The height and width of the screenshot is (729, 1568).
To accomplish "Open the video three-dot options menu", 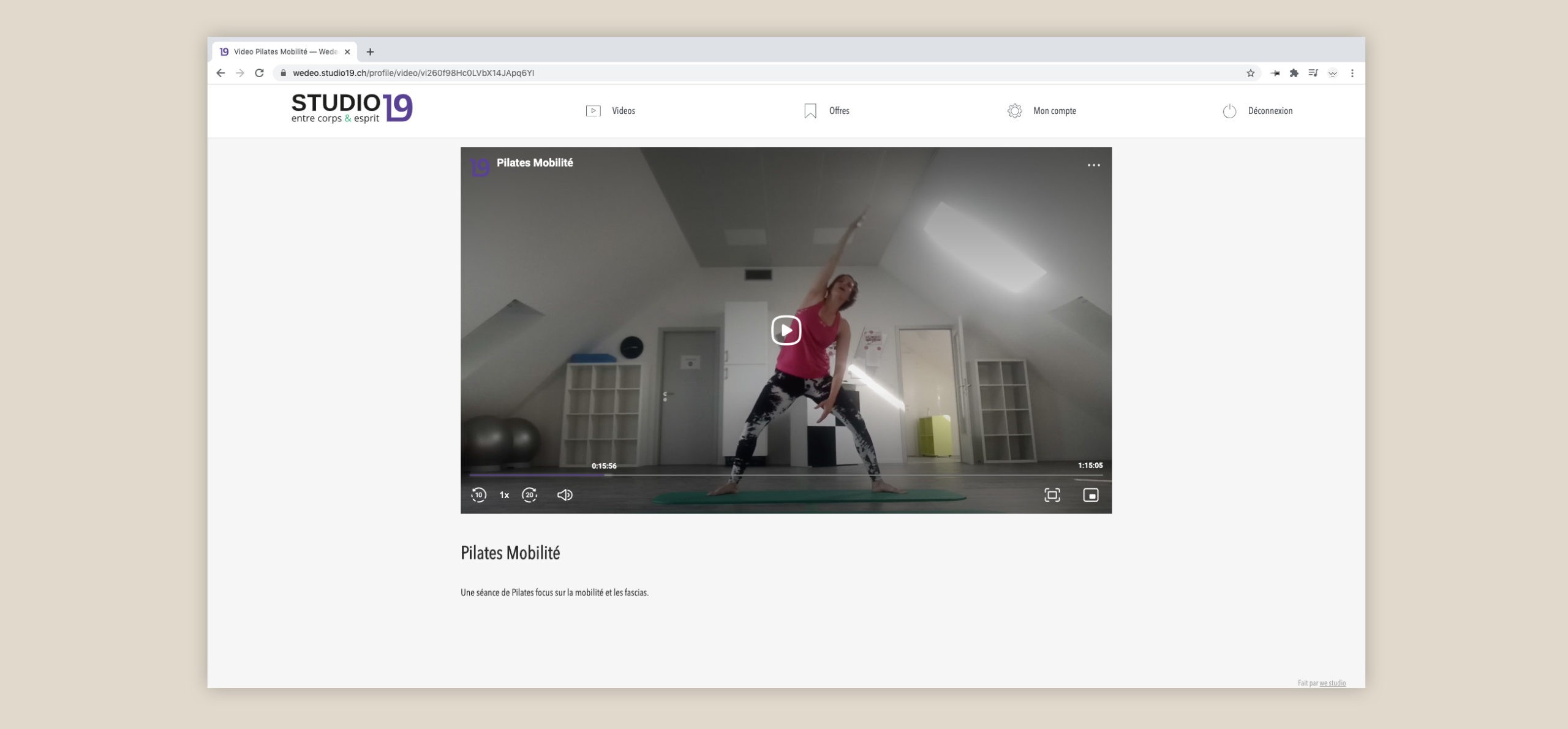I will [x=1093, y=165].
